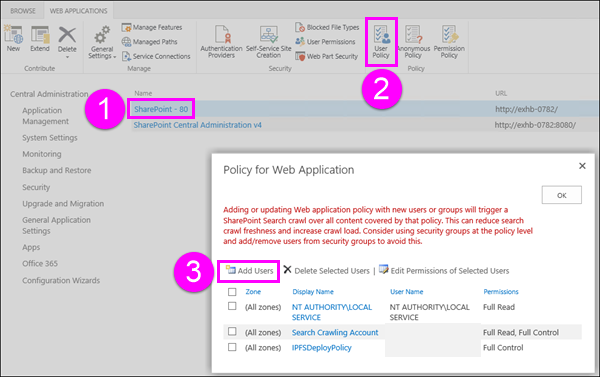Open Configuration Wizards in sidebar
Viewport: 600px width, 377px height.
tap(61, 281)
